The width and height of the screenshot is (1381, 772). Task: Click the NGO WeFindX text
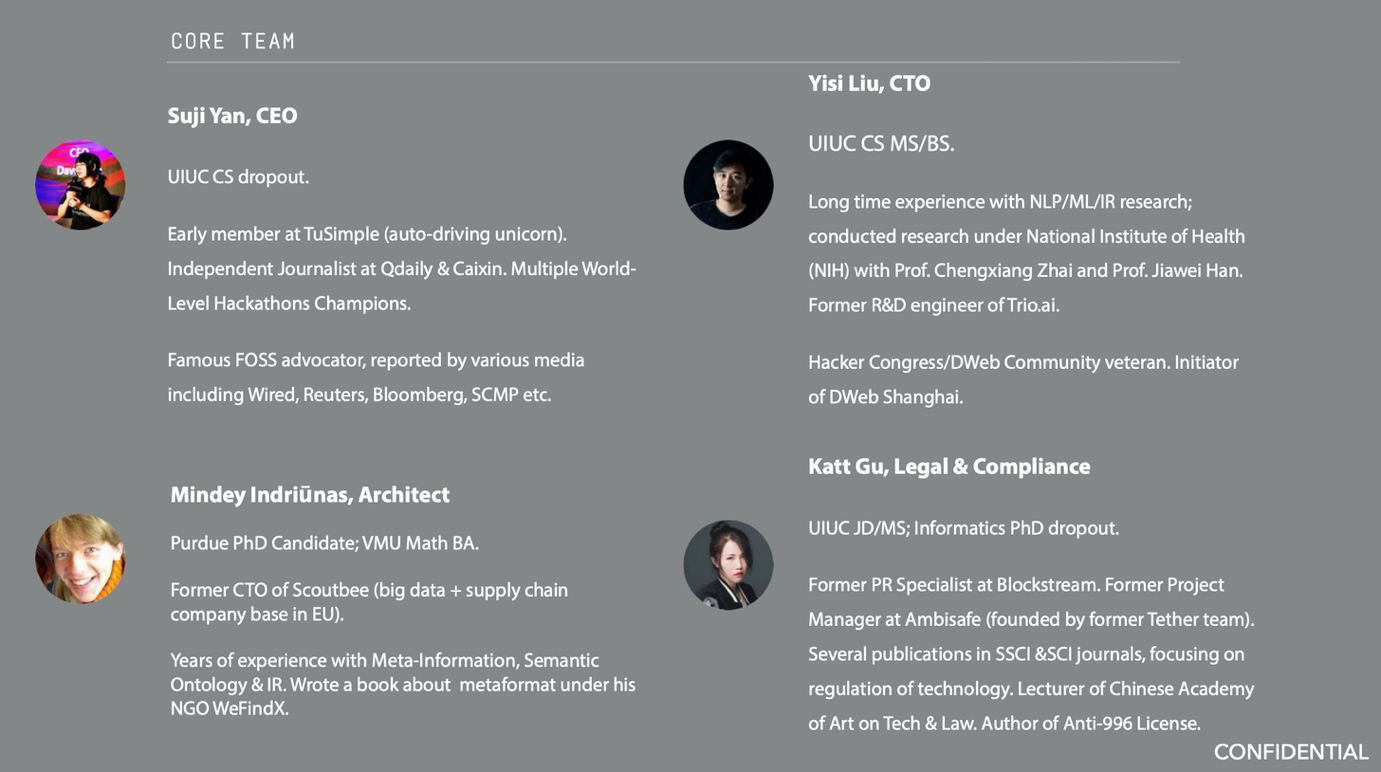[x=229, y=708]
